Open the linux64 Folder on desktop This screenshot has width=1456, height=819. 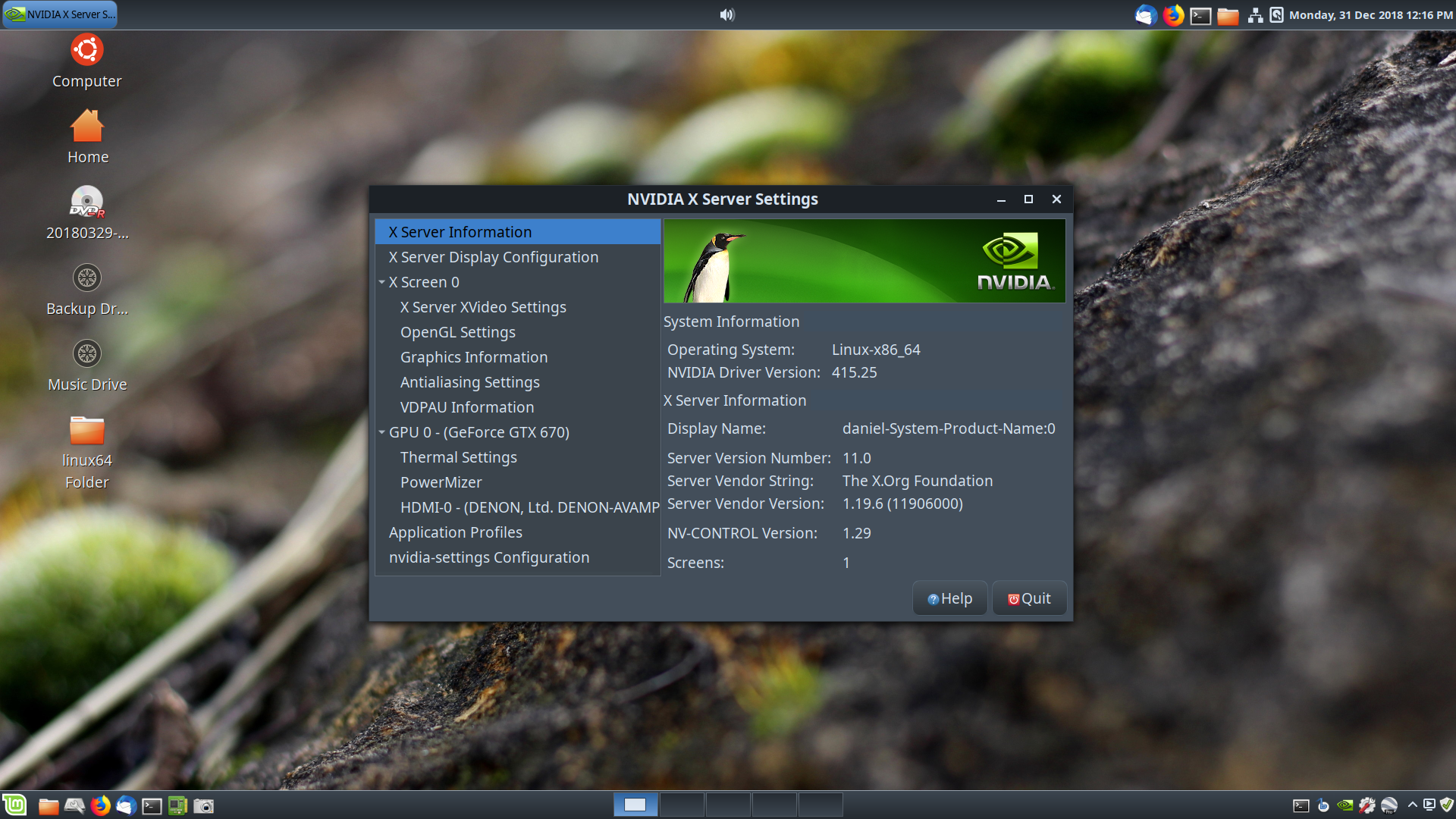(x=87, y=453)
